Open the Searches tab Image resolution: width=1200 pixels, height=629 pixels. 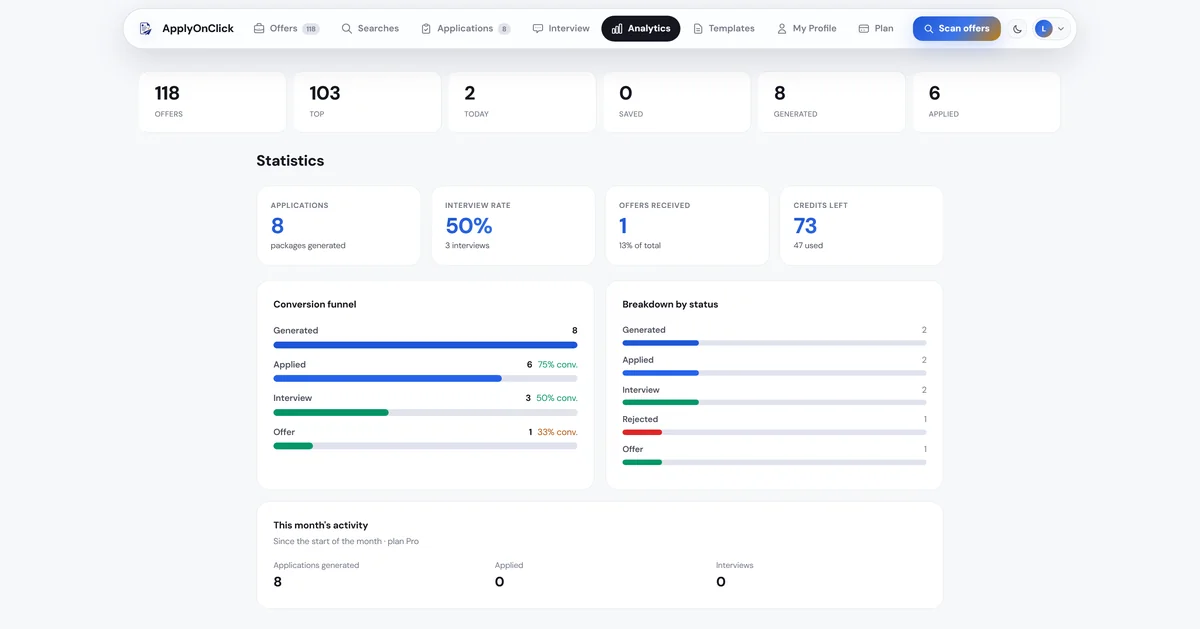370,29
